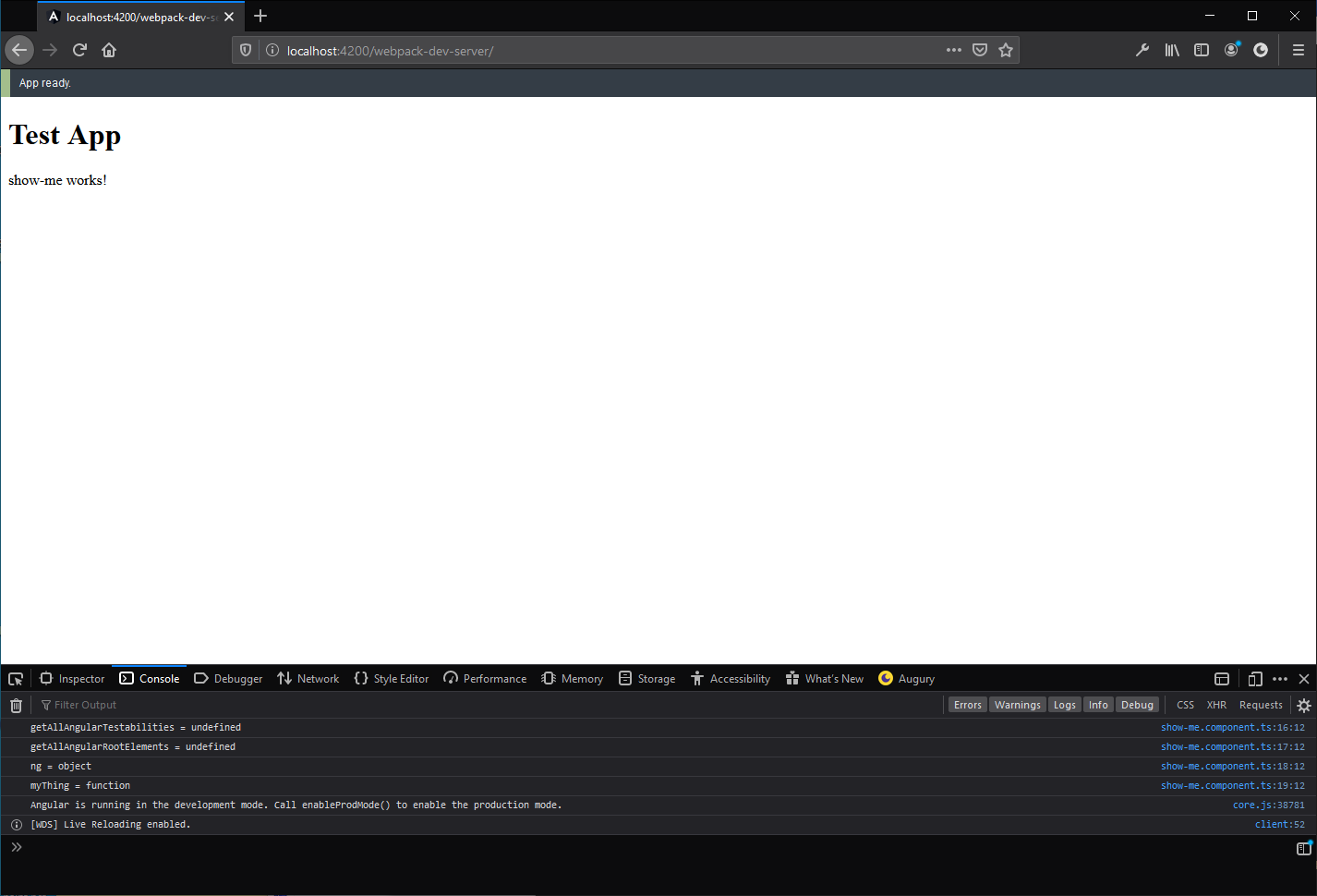Switch to the Network tab
The image size is (1317, 896).
coord(308,679)
